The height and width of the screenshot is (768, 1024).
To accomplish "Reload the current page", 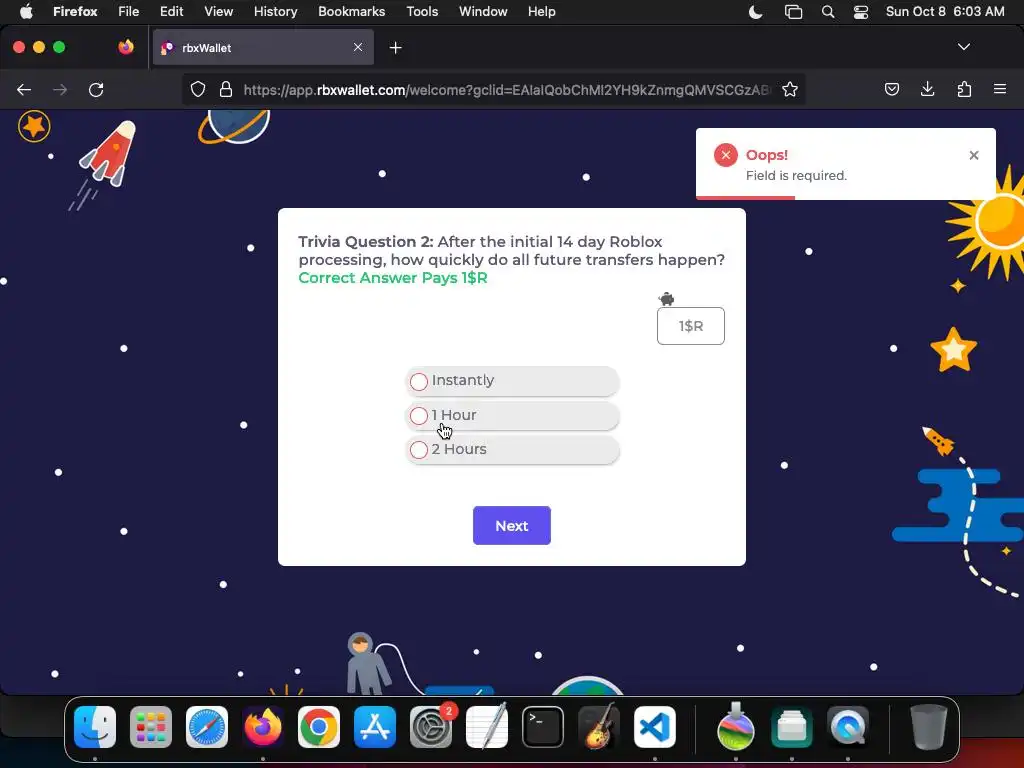I will point(96,89).
